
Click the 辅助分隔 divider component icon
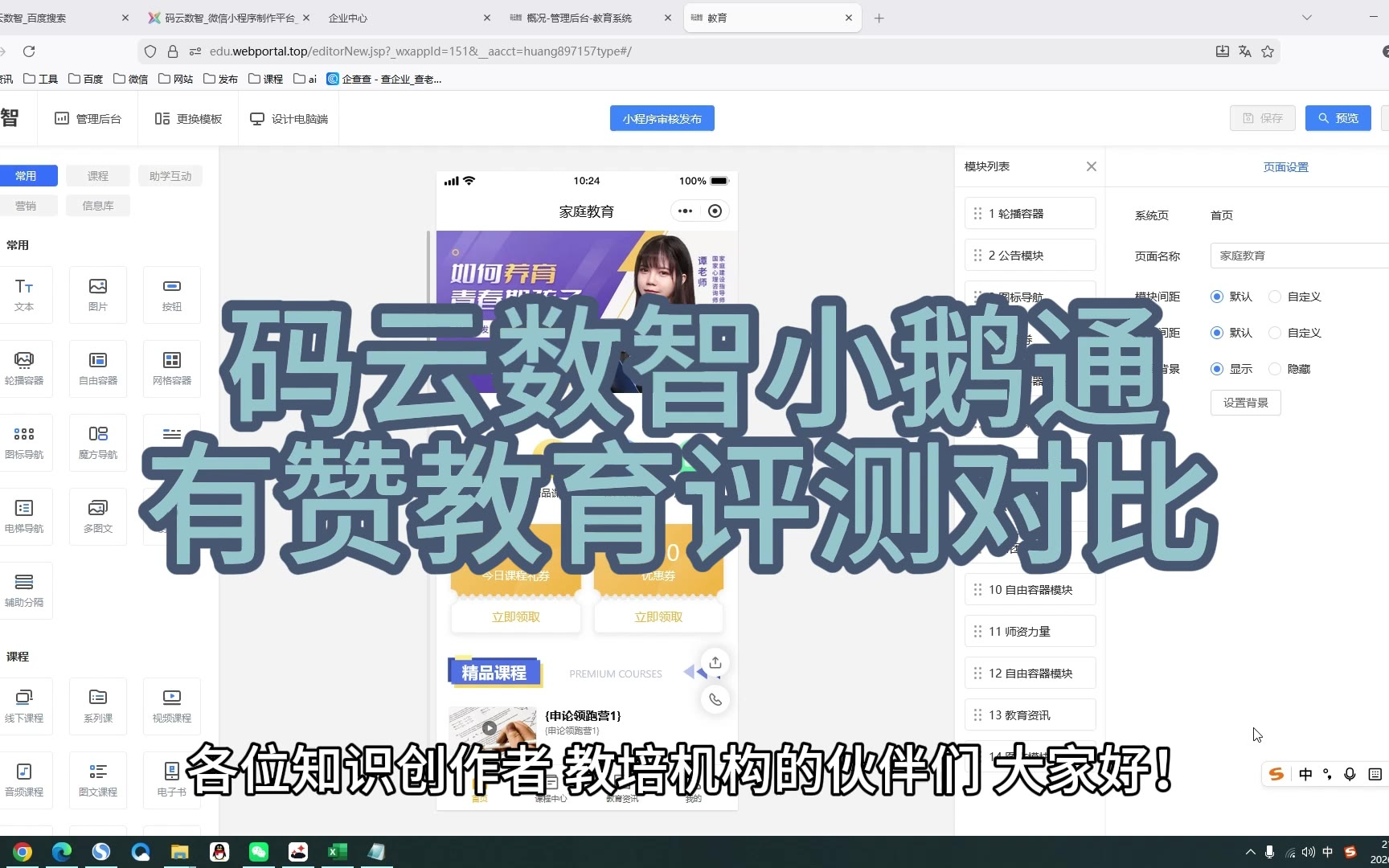tap(24, 590)
